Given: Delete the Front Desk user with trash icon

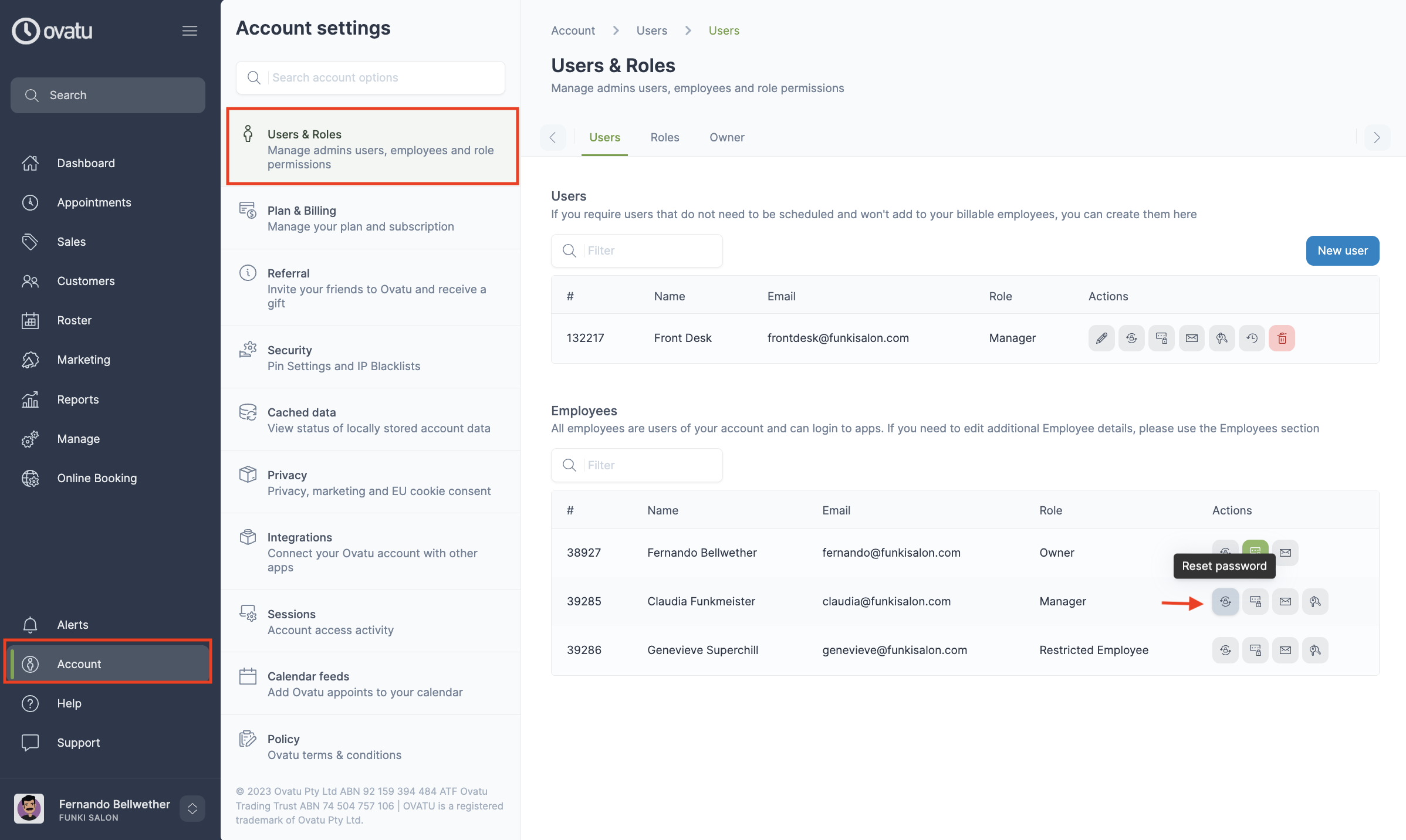Looking at the screenshot, I should pos(1282,338).
